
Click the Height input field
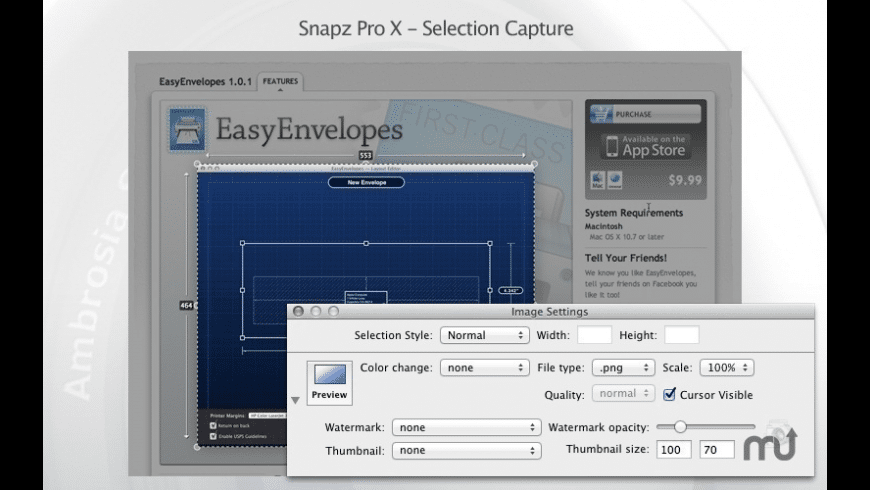click(681, 335)
